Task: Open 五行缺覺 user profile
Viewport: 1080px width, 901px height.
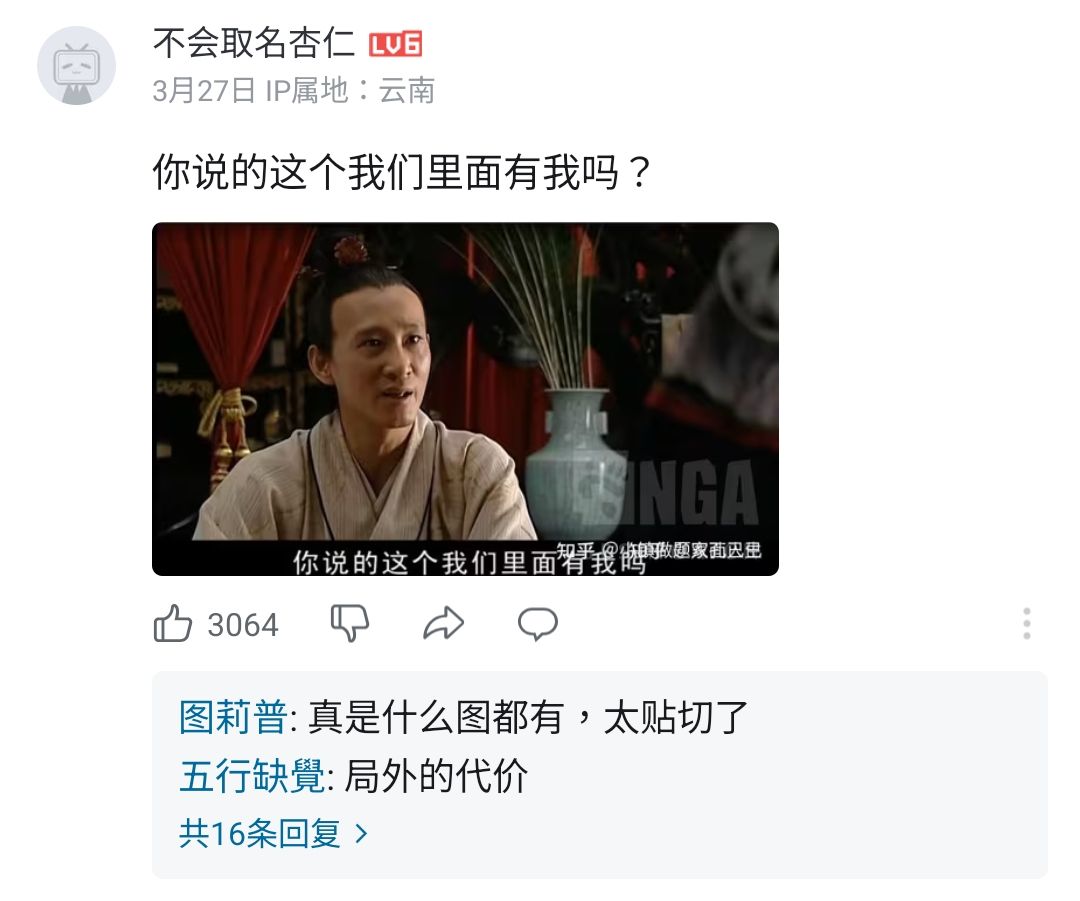Action: (251, 776)
